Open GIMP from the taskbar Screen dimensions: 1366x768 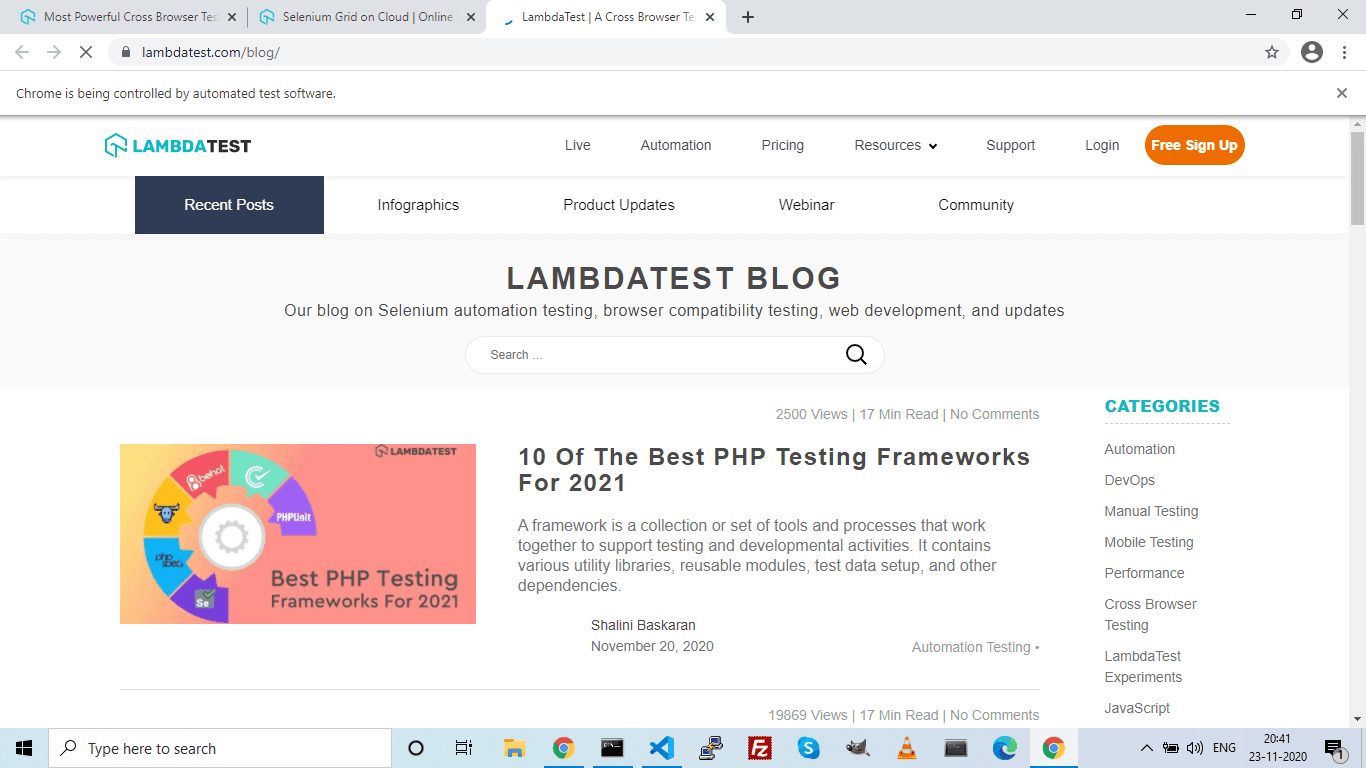coord(858,748)
